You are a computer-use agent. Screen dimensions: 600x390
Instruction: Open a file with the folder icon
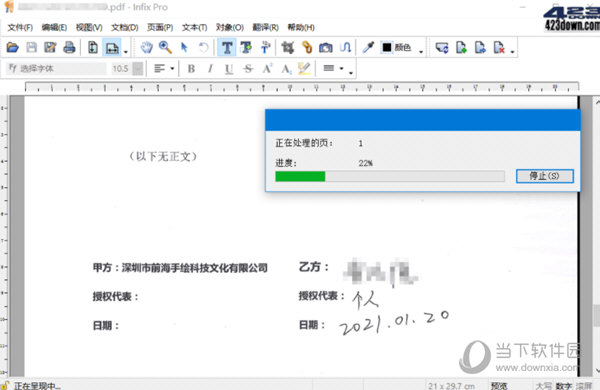pos(13,47)
